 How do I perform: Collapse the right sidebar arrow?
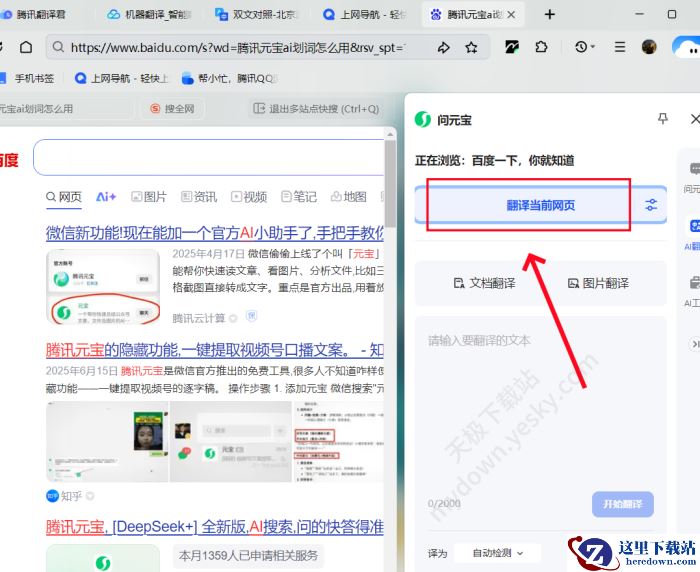pyautogui.click(x=695, y=344)
